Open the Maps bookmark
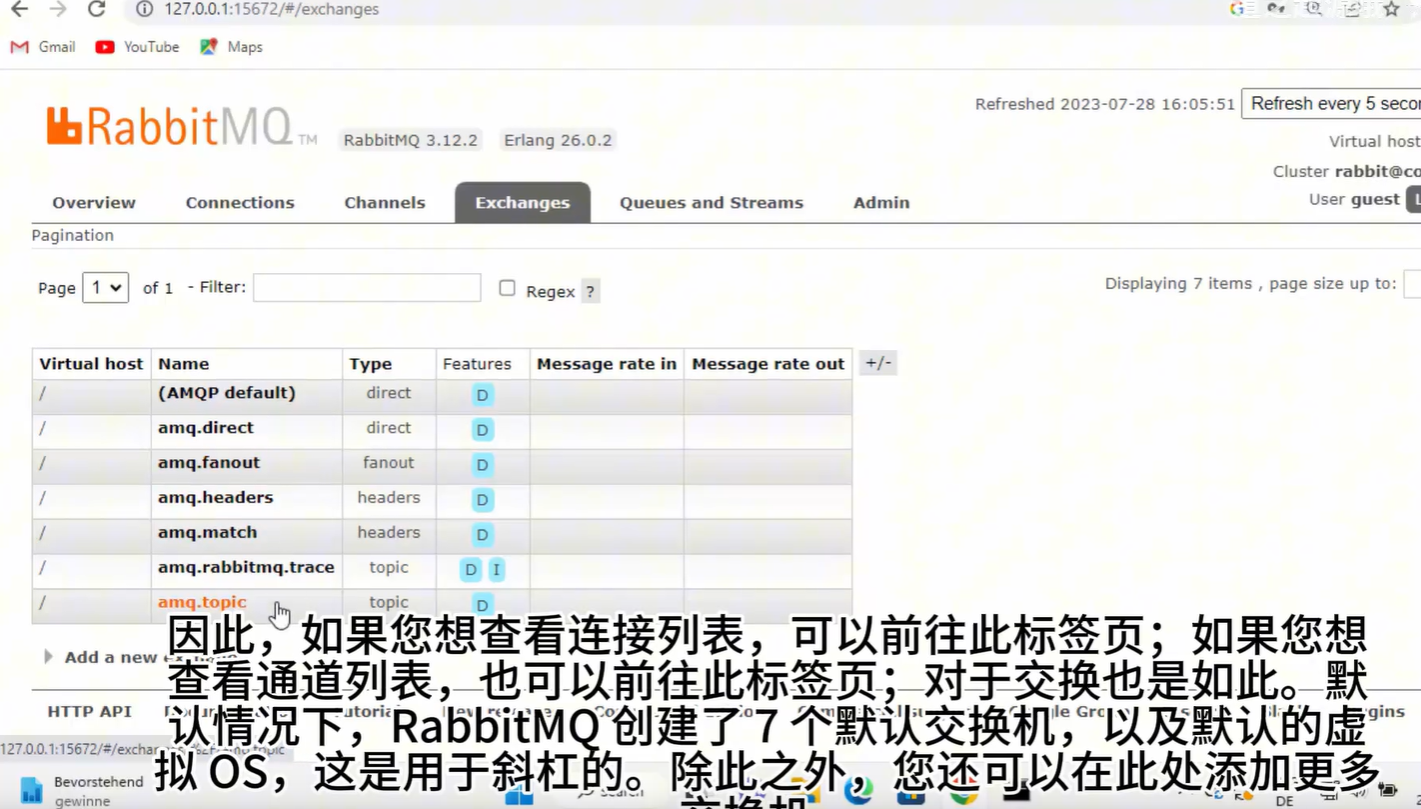Screen dimensions: 1421x809 click(x=231, y=47)
